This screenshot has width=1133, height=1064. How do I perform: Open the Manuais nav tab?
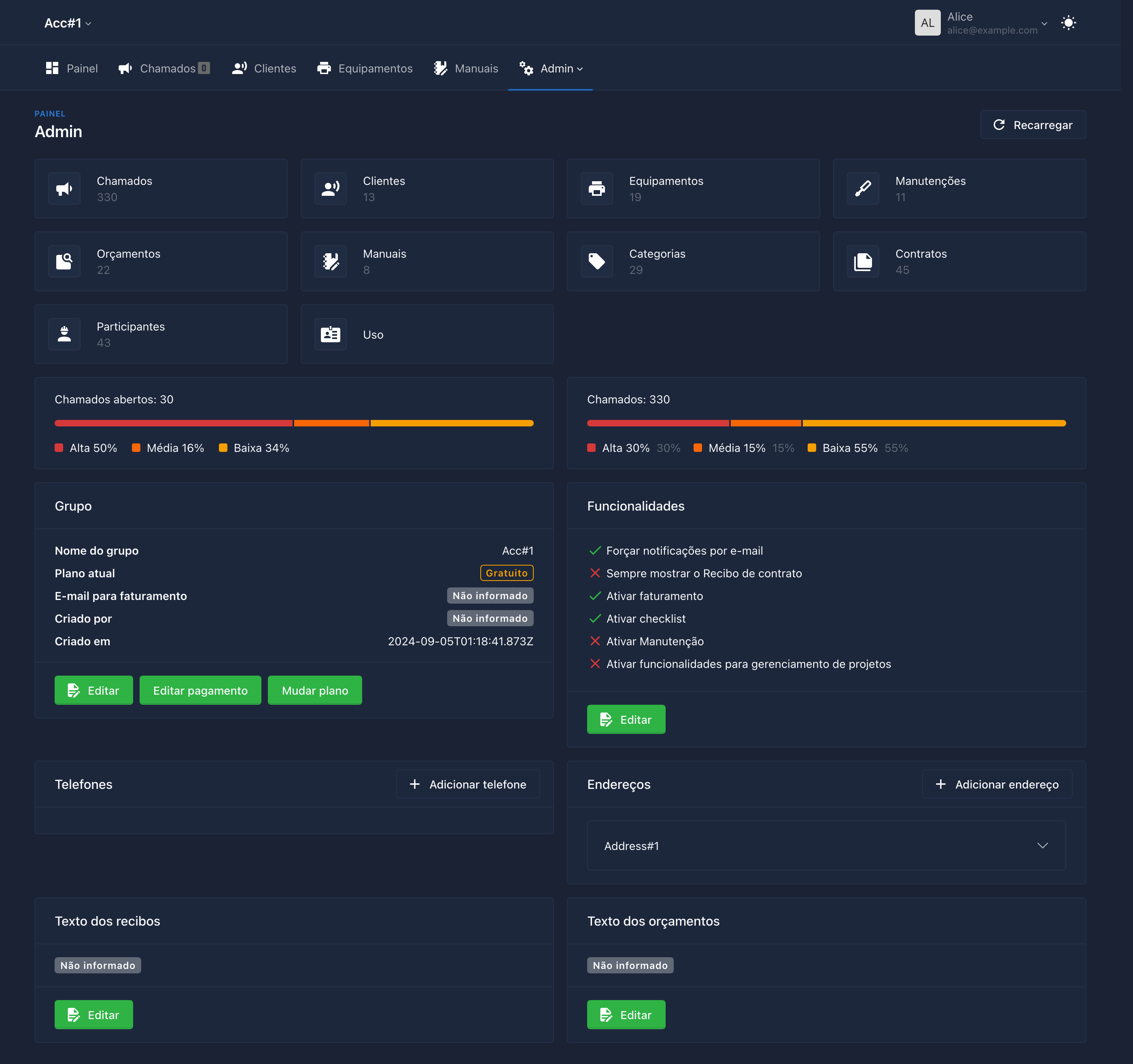click(x=466, y=68)
